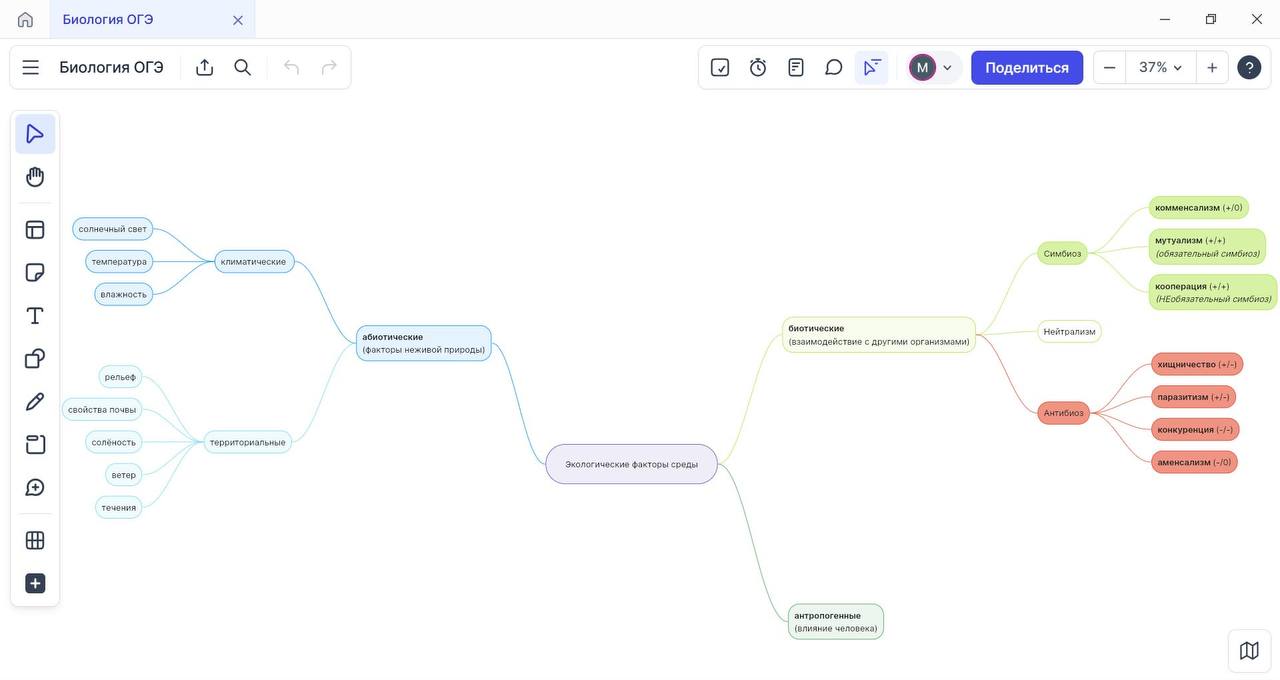Open the export board icon

(x=205, y=67)
